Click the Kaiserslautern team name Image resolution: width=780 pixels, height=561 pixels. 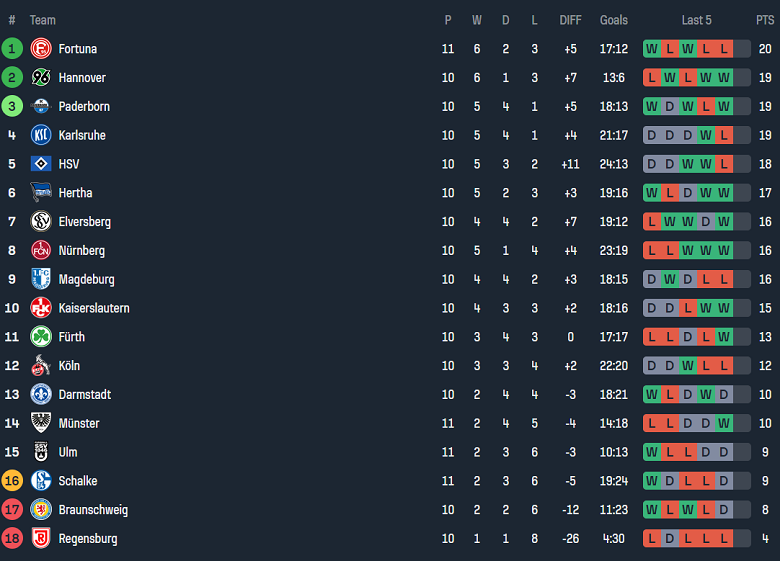[93, 308]
